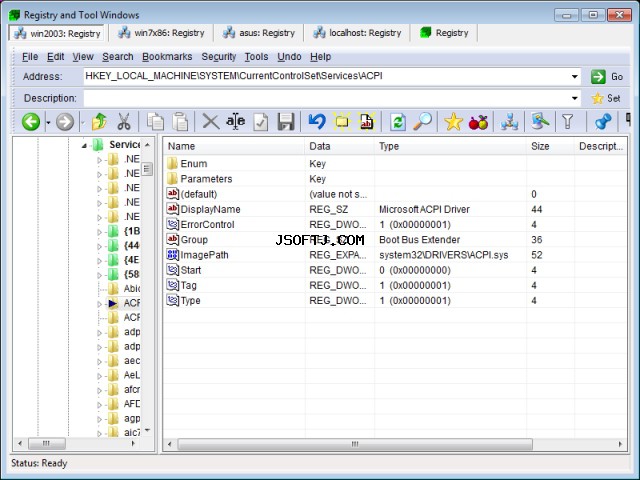Click the Set star button for description
Screen dimensions: 640x480
click(x=606, y=98)
